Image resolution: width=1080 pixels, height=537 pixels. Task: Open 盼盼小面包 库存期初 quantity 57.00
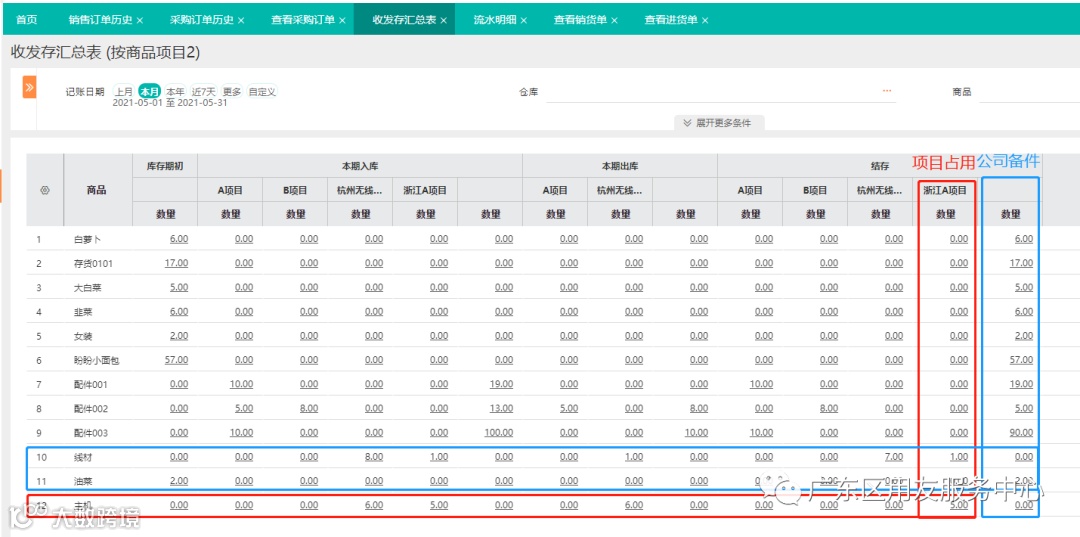tap(177, 360)
